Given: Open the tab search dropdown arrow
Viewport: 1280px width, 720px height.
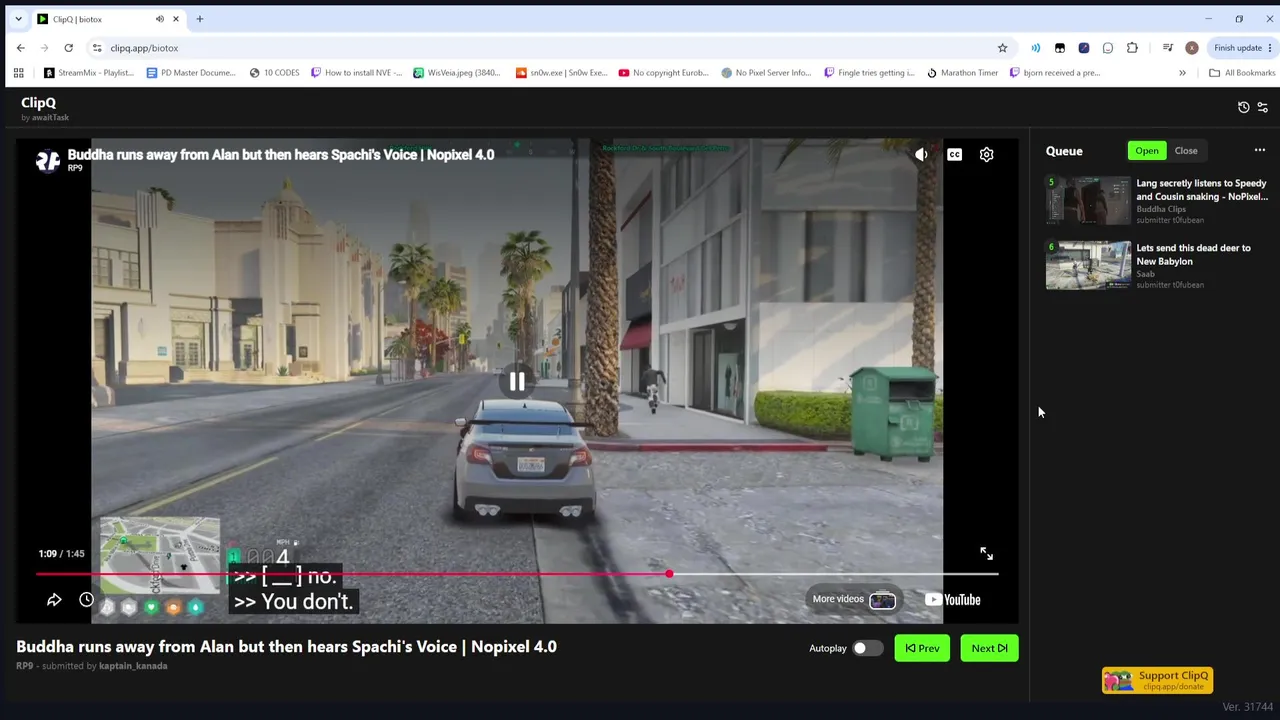Looking at the screenshot, I should [18, 19].
